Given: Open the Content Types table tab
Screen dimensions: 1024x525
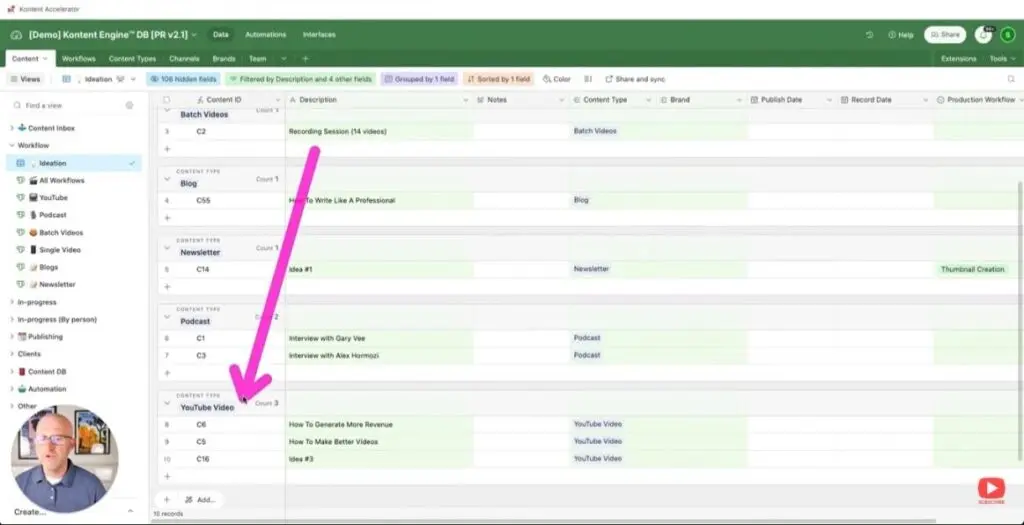Looking at the screenshot, I should [x=132, y=59].
